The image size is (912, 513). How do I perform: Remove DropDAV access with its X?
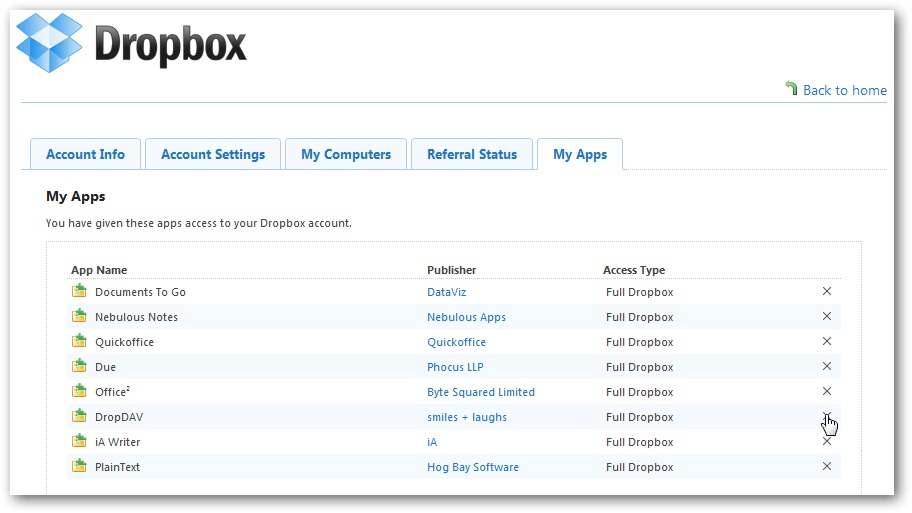[826, 416]
